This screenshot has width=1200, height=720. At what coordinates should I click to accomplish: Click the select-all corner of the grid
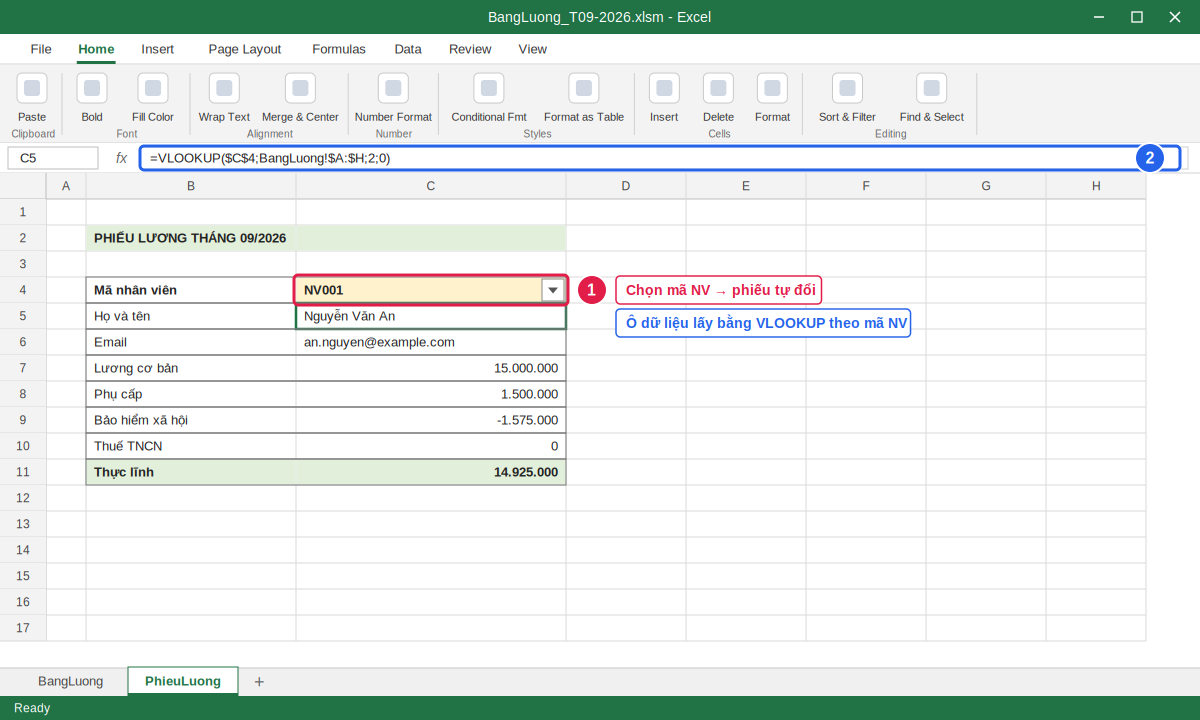tap(23, 186)
